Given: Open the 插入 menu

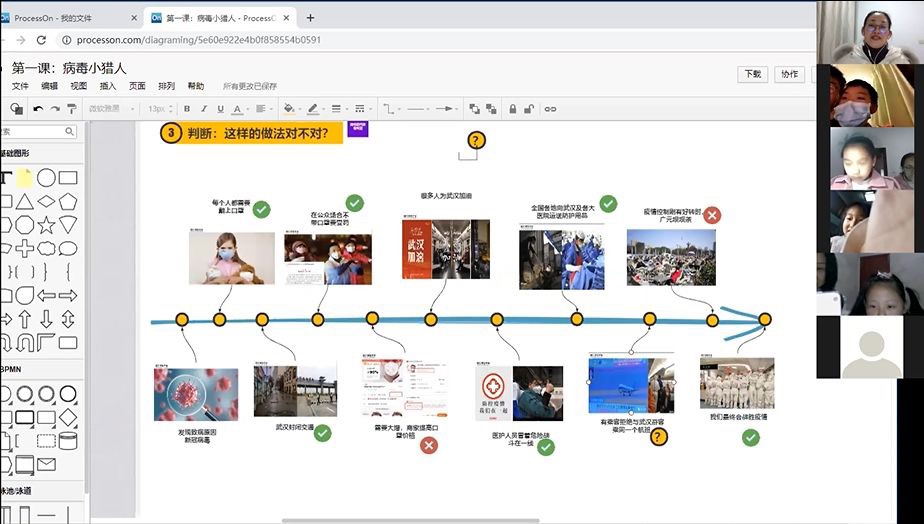Looking at the screenshot, I should pyautogui.click(x=108, y=85).
